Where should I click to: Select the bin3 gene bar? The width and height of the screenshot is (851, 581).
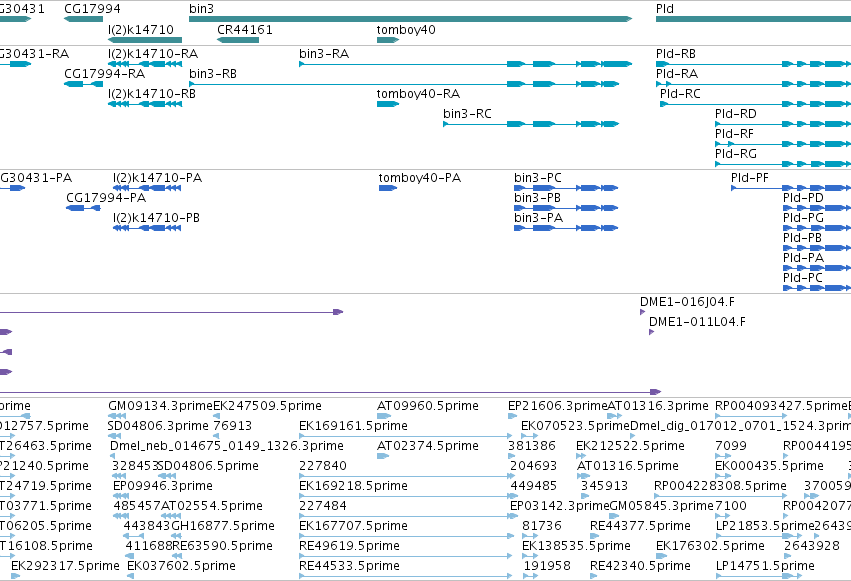[x=410, y=19]
